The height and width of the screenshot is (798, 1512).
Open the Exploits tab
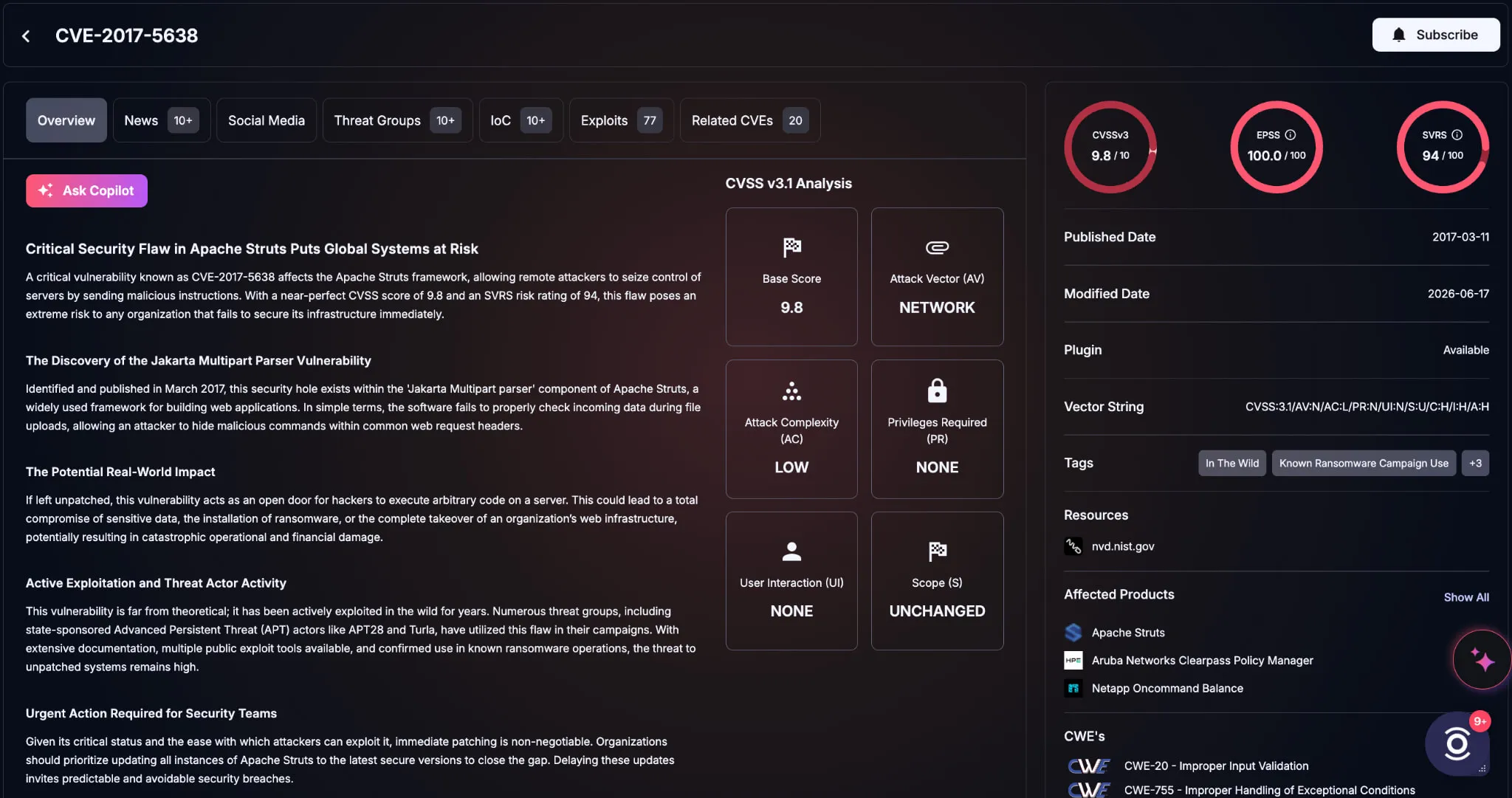click(621, 120)
